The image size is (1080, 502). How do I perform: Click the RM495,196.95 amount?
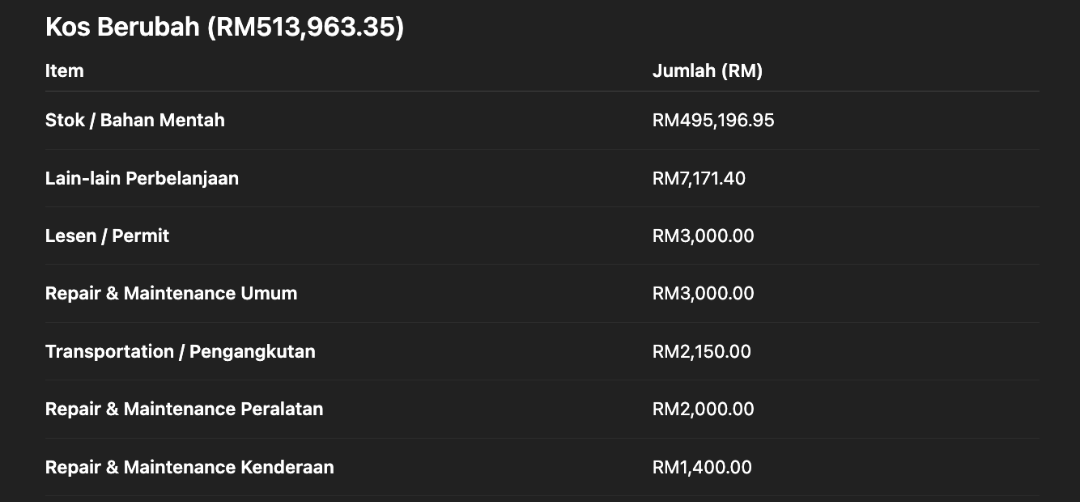(x=713, y=121)
